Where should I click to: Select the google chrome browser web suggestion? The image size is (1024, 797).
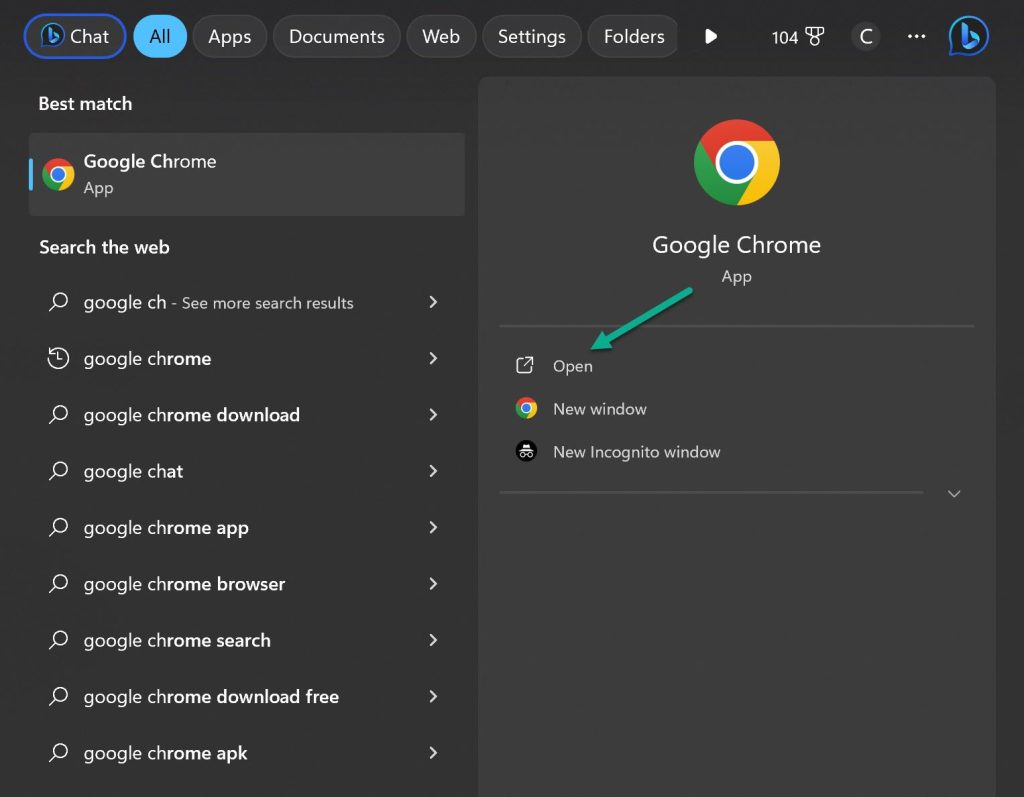click(x=184, y=584)
